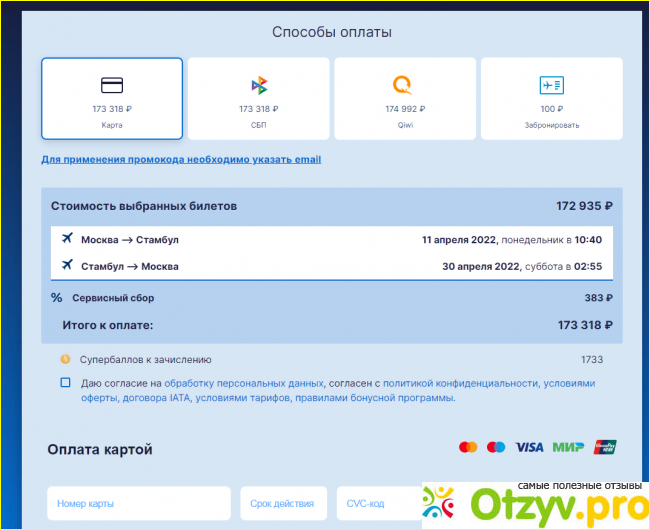Choose the СБП payment option icon

pos(258,85)
